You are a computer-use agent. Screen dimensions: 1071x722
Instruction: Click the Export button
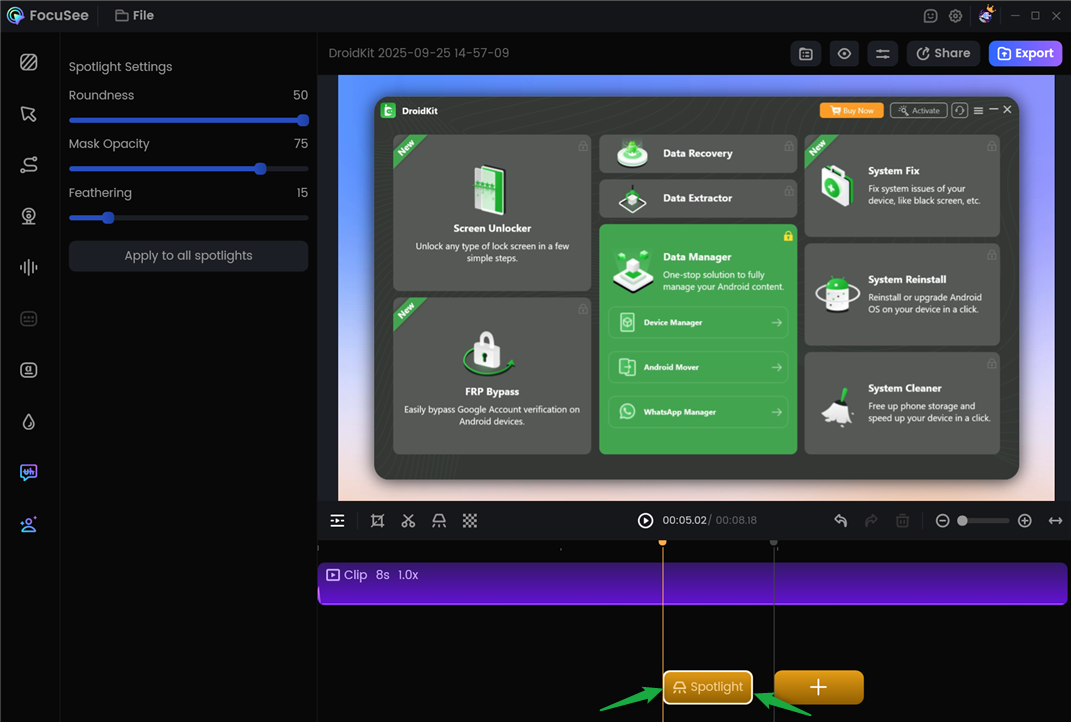[x=1025, y=54]
